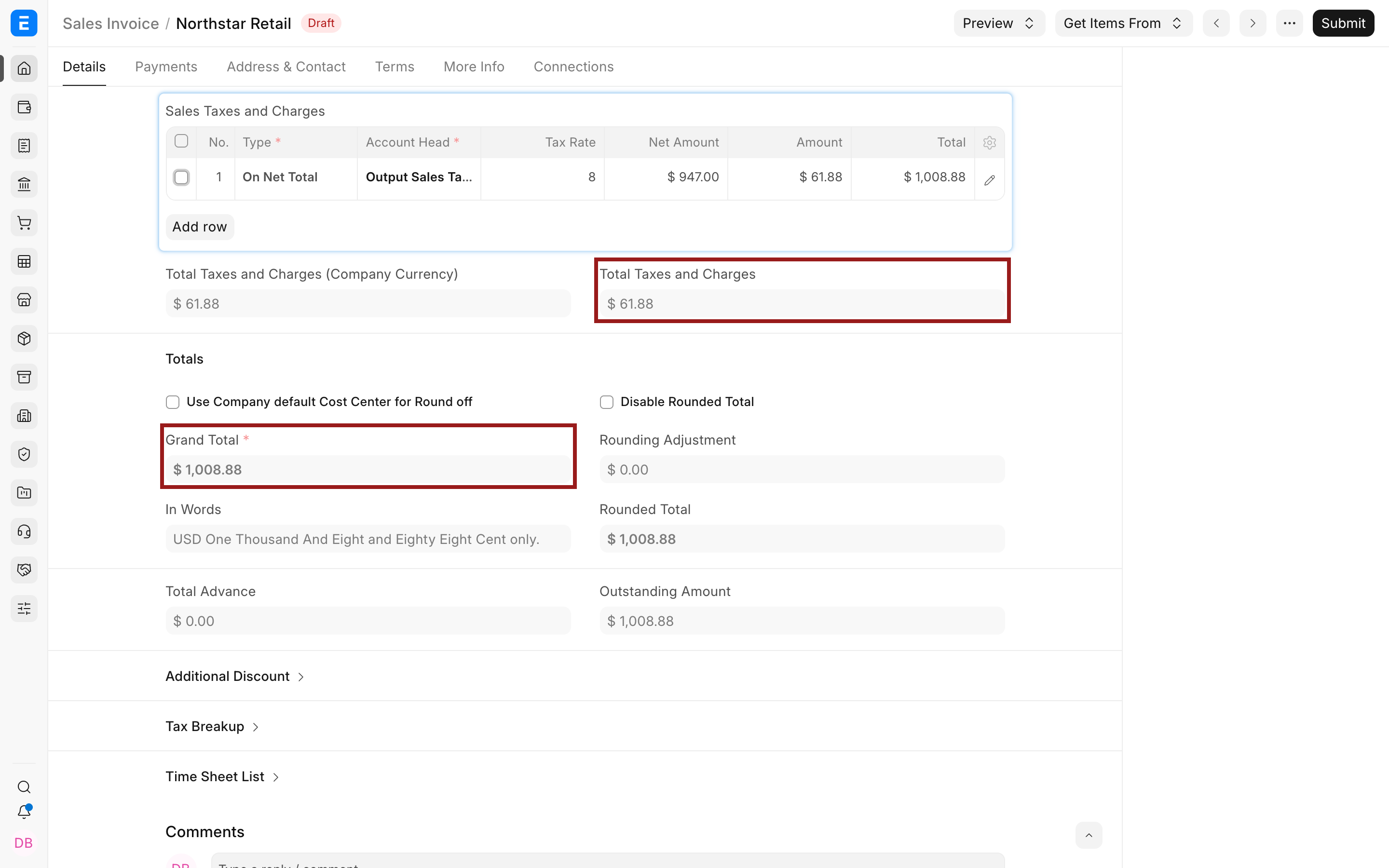Click the Grand Total field
Screen dimensions: 1389x868
click(x=368, y=470)
